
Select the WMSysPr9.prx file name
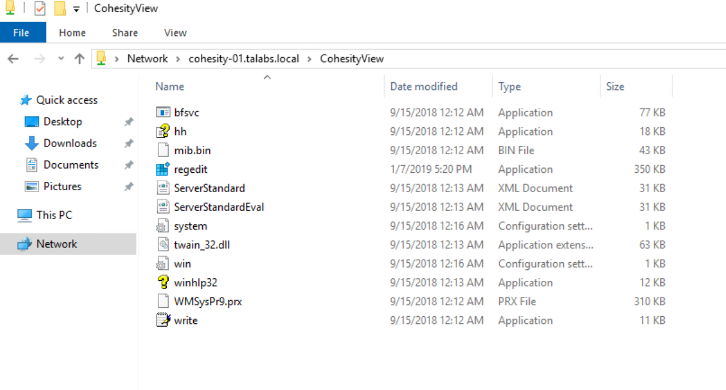208,302
